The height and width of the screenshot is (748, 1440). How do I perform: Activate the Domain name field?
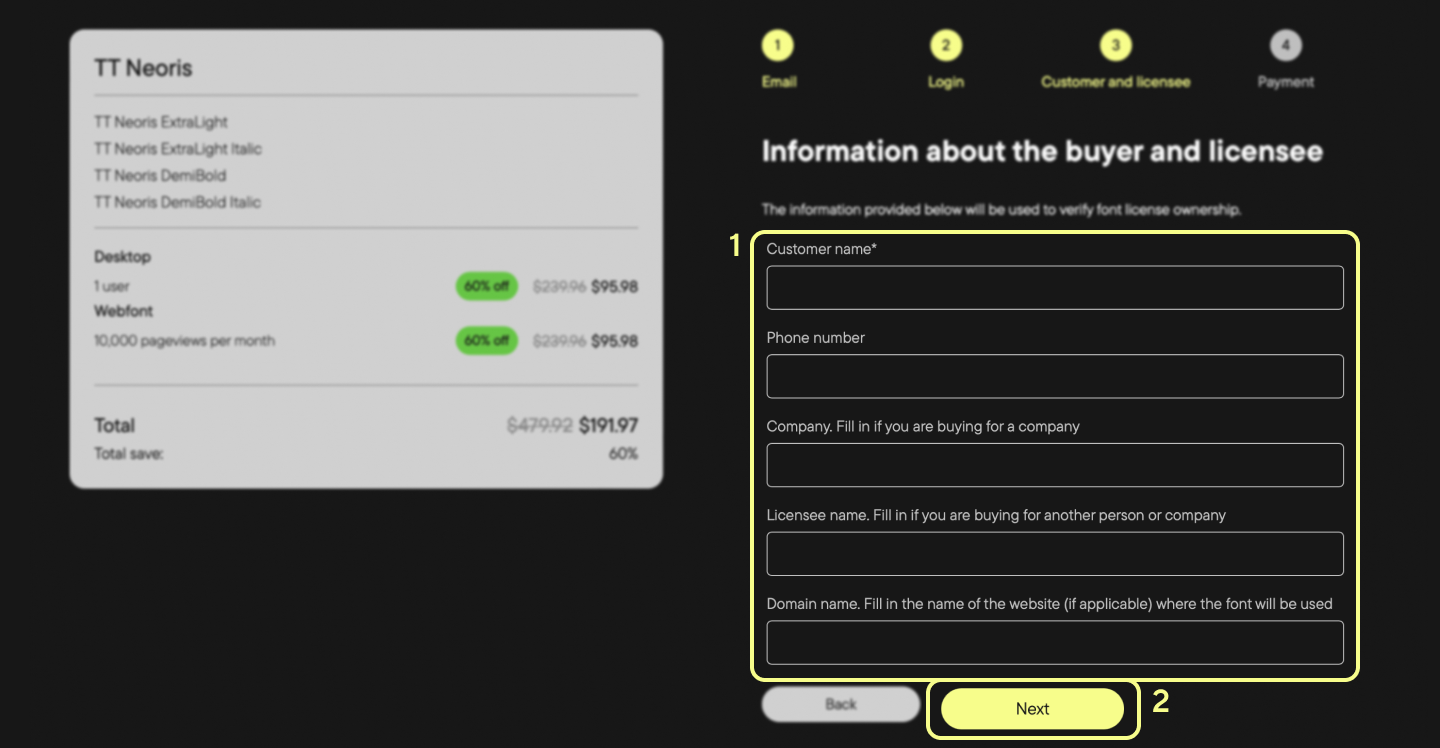tap(1055, 643)
